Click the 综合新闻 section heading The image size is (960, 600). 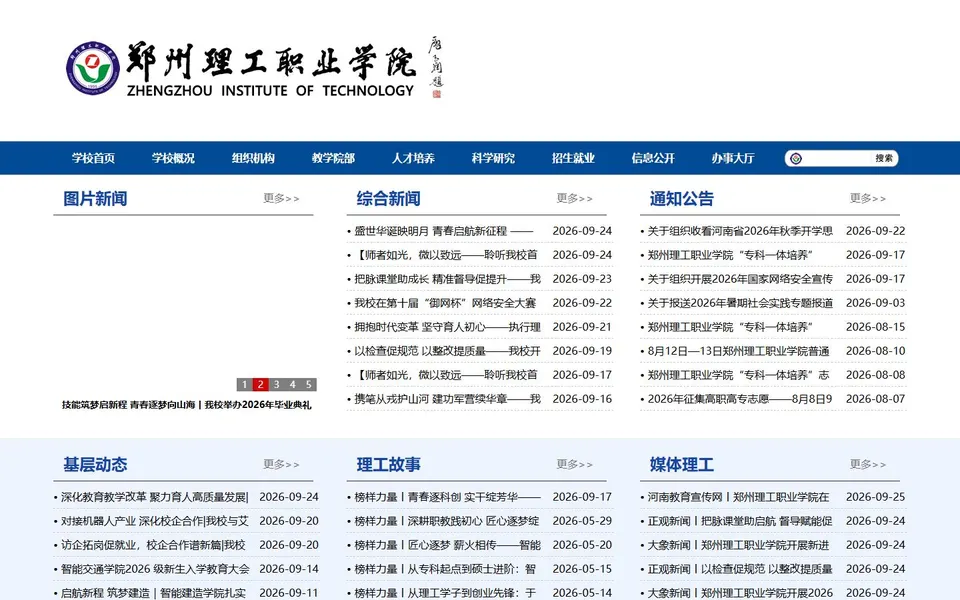[388, 198]
